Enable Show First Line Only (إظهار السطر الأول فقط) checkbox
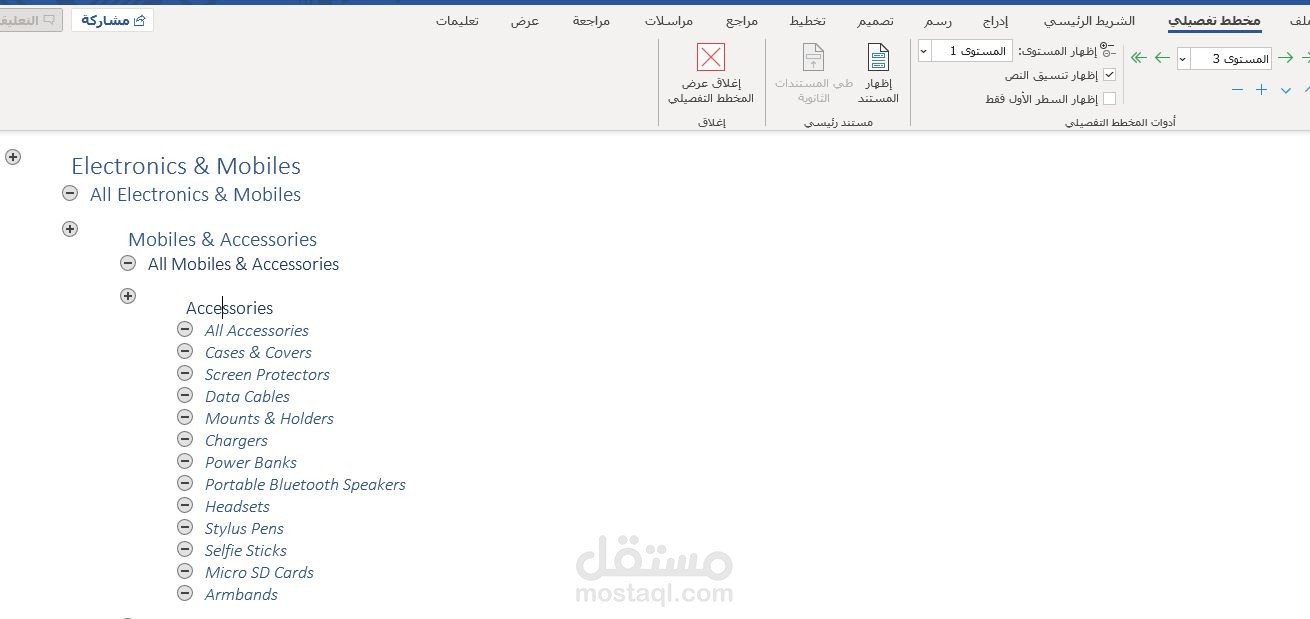The width and height of the screenshot is (1310, 619). pyautogui.click(x=1109, y=99)
